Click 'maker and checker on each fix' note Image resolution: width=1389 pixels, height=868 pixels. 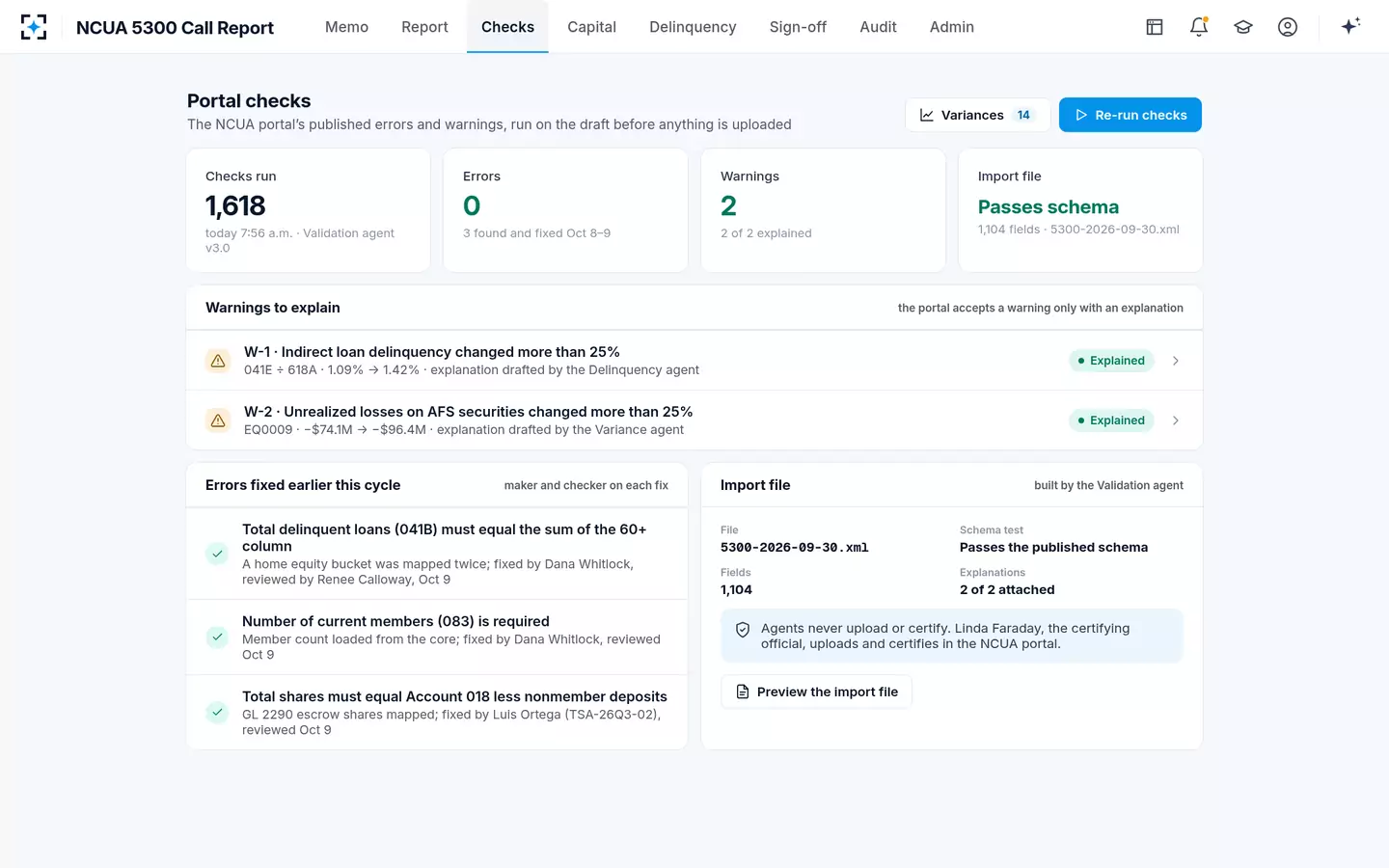click(x=586, y=485)
